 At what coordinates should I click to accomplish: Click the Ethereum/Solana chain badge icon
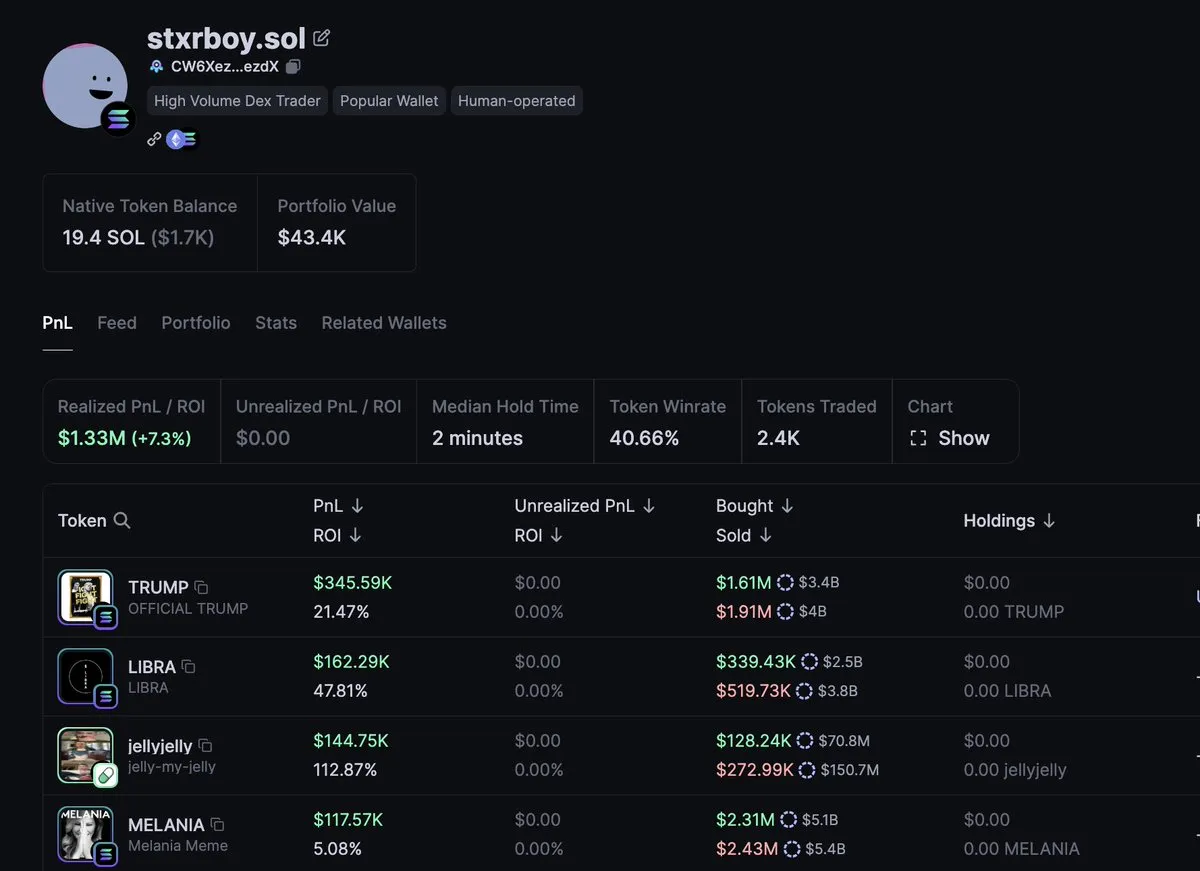click(182, 139)
